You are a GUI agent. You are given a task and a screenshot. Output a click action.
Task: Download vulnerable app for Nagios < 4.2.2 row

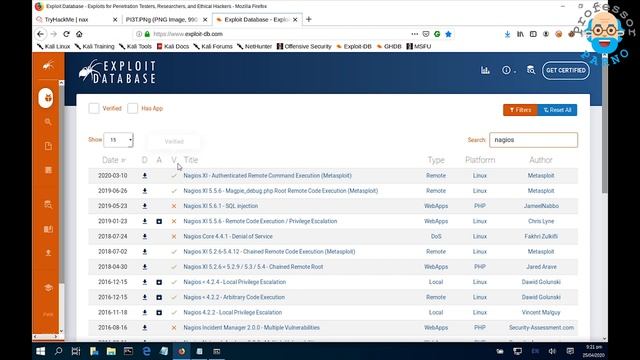pyautogui.click(x=159, y=297)
